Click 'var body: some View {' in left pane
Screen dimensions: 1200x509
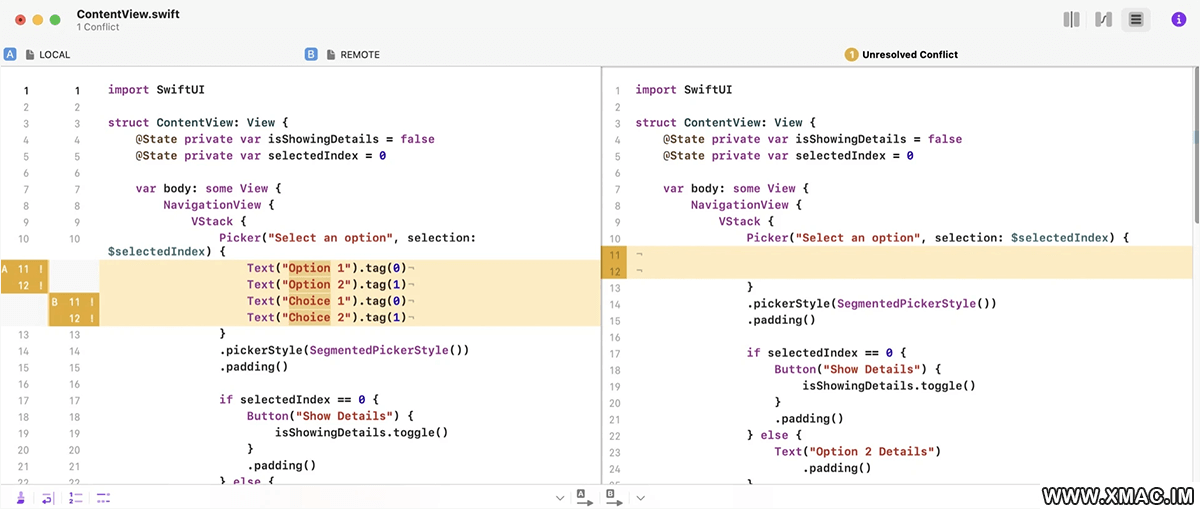coord(209,188)
